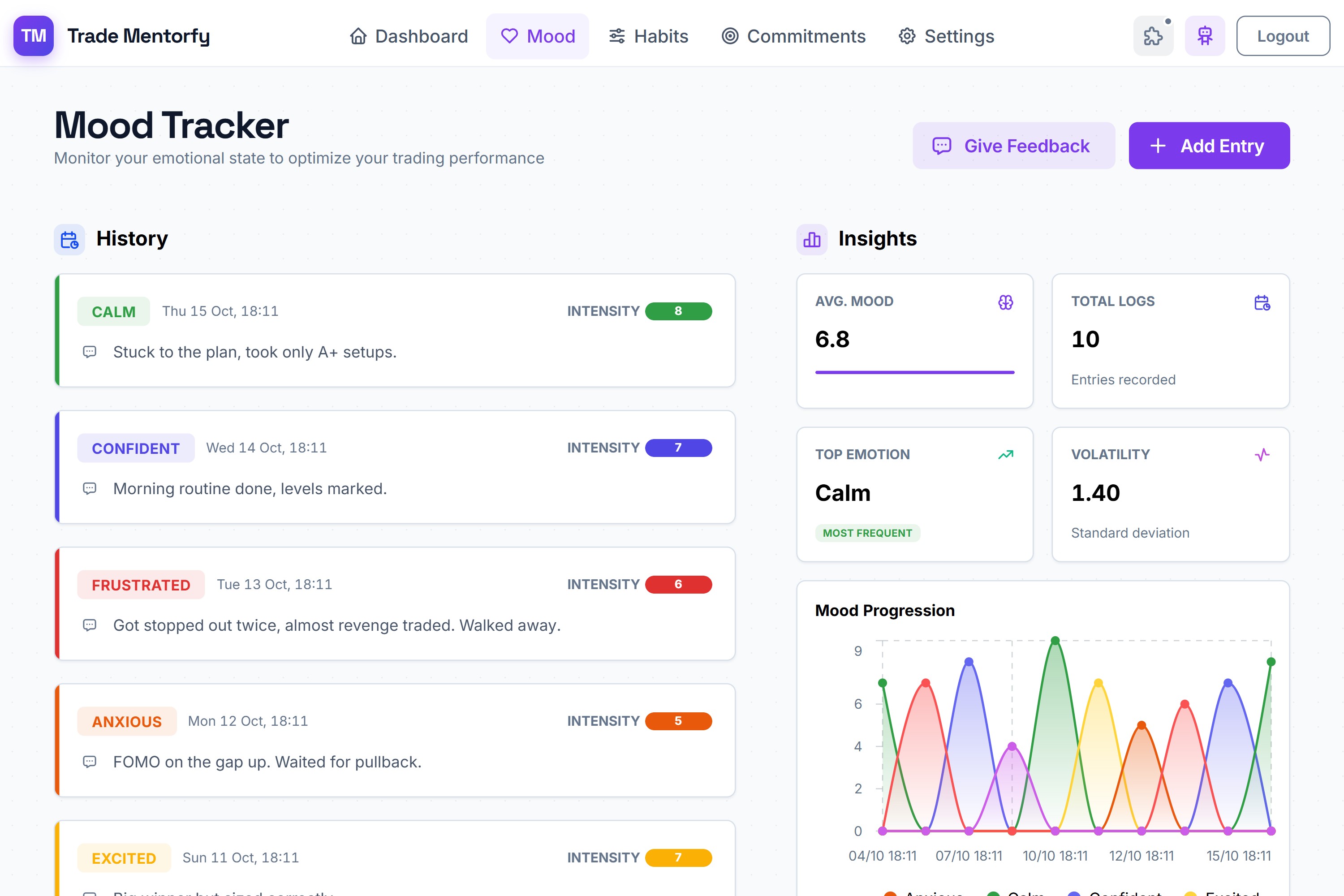
Task: Open the Settings nav item
Action: (x=946, y=36)
